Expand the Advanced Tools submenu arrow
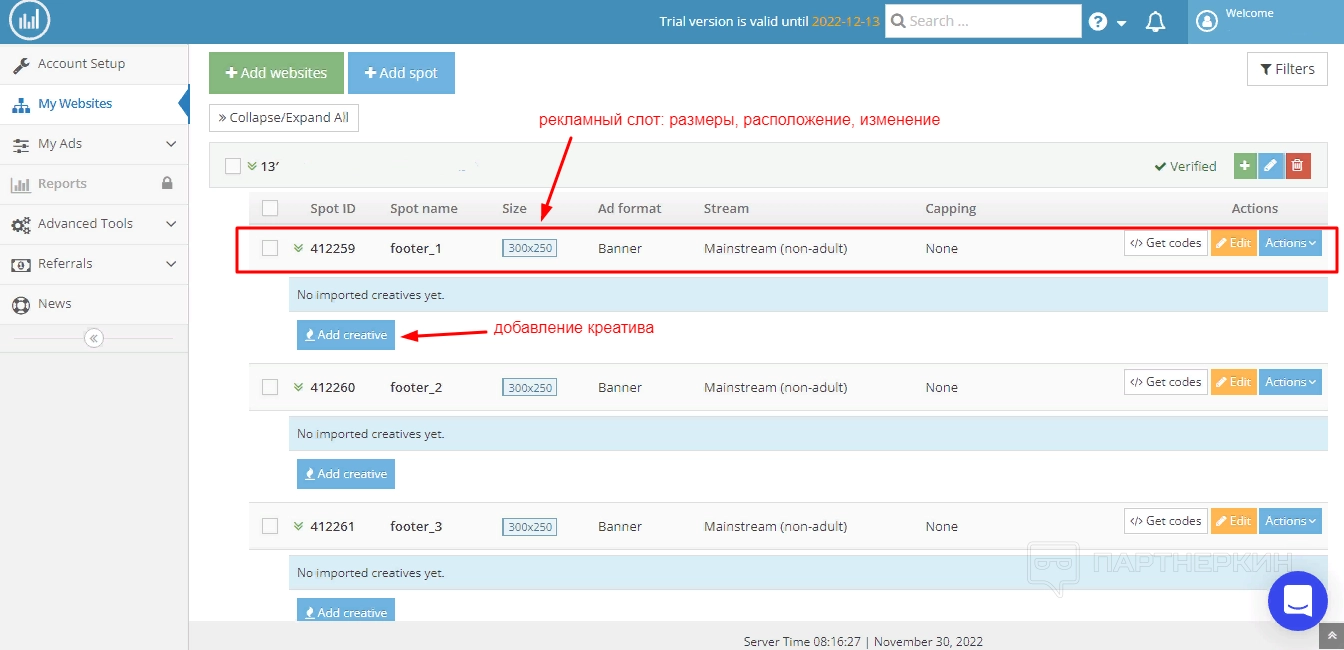 click(x=171, y=224)
